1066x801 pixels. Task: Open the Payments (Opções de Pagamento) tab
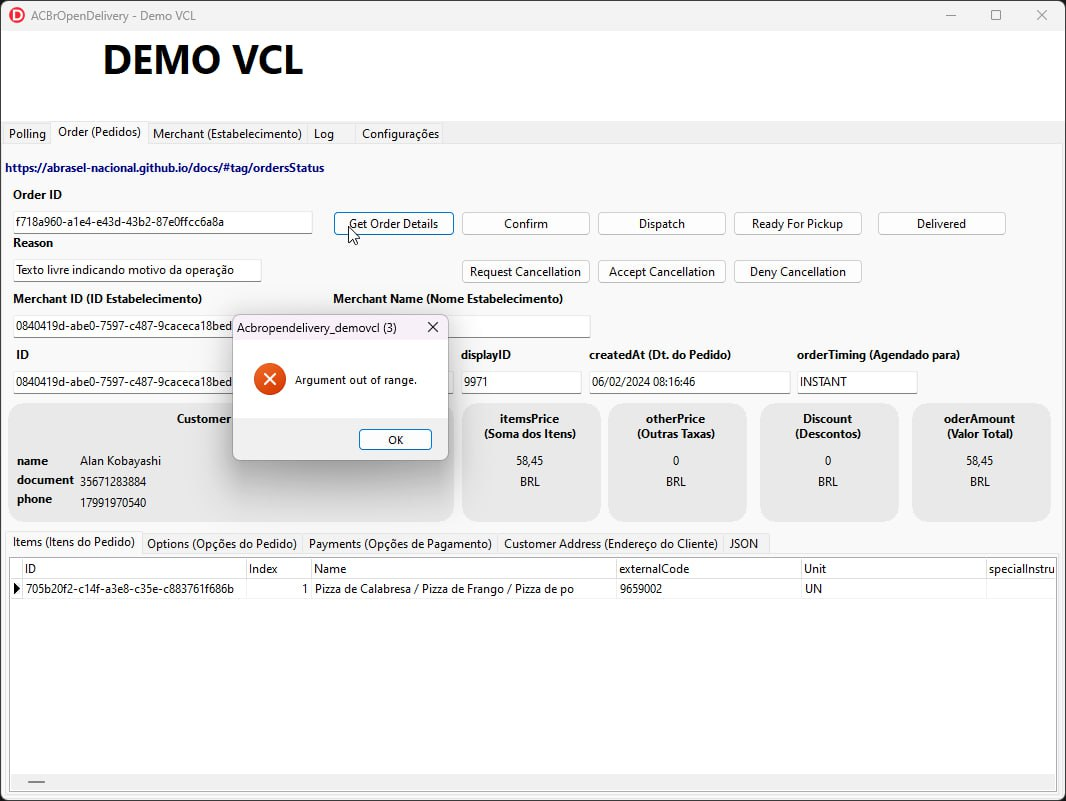(400, 543)
